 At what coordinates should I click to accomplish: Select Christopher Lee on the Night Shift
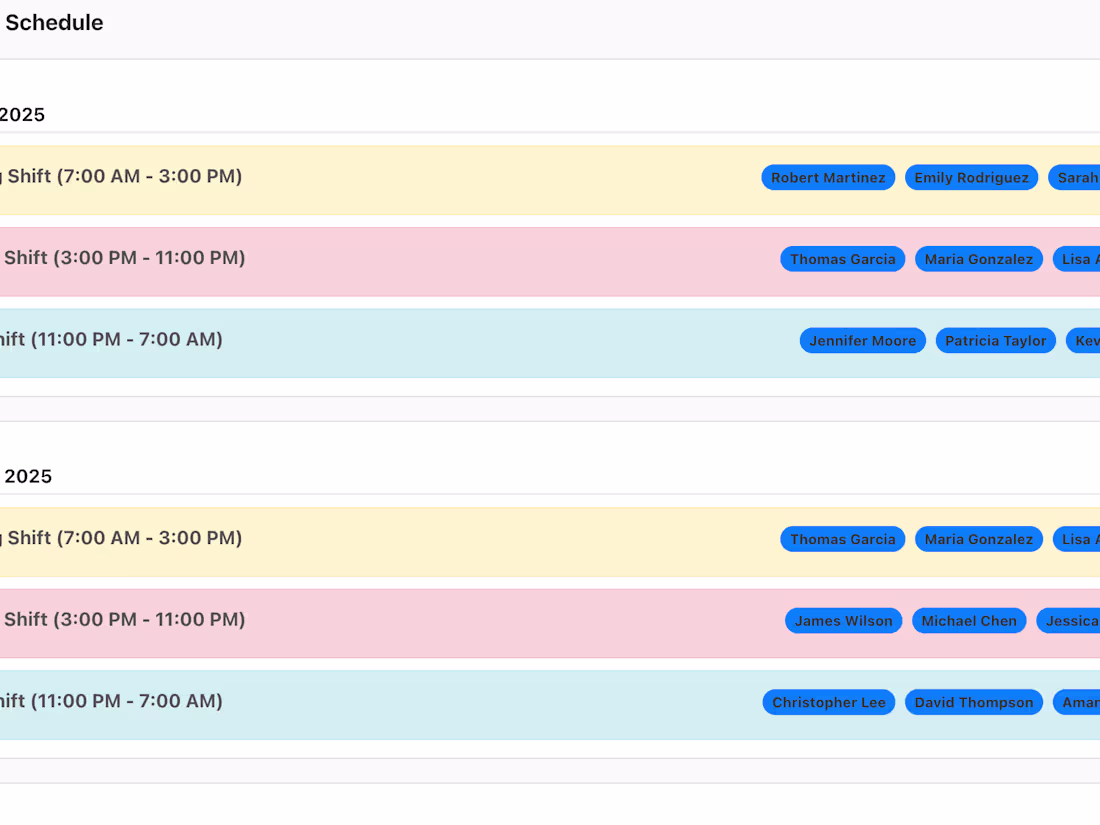point(828,702)
